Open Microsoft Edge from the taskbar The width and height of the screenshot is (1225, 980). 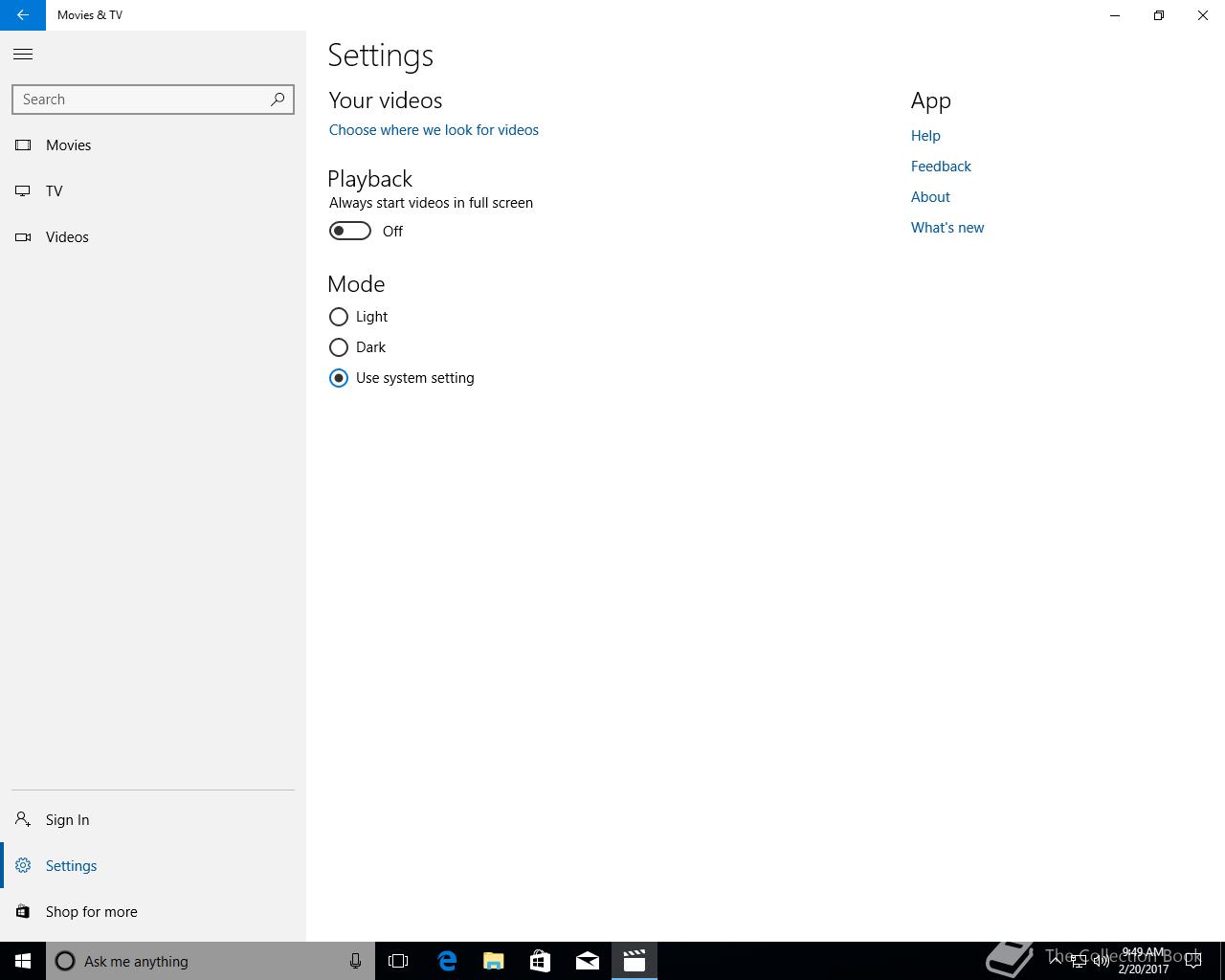click(x=447, y=961)
